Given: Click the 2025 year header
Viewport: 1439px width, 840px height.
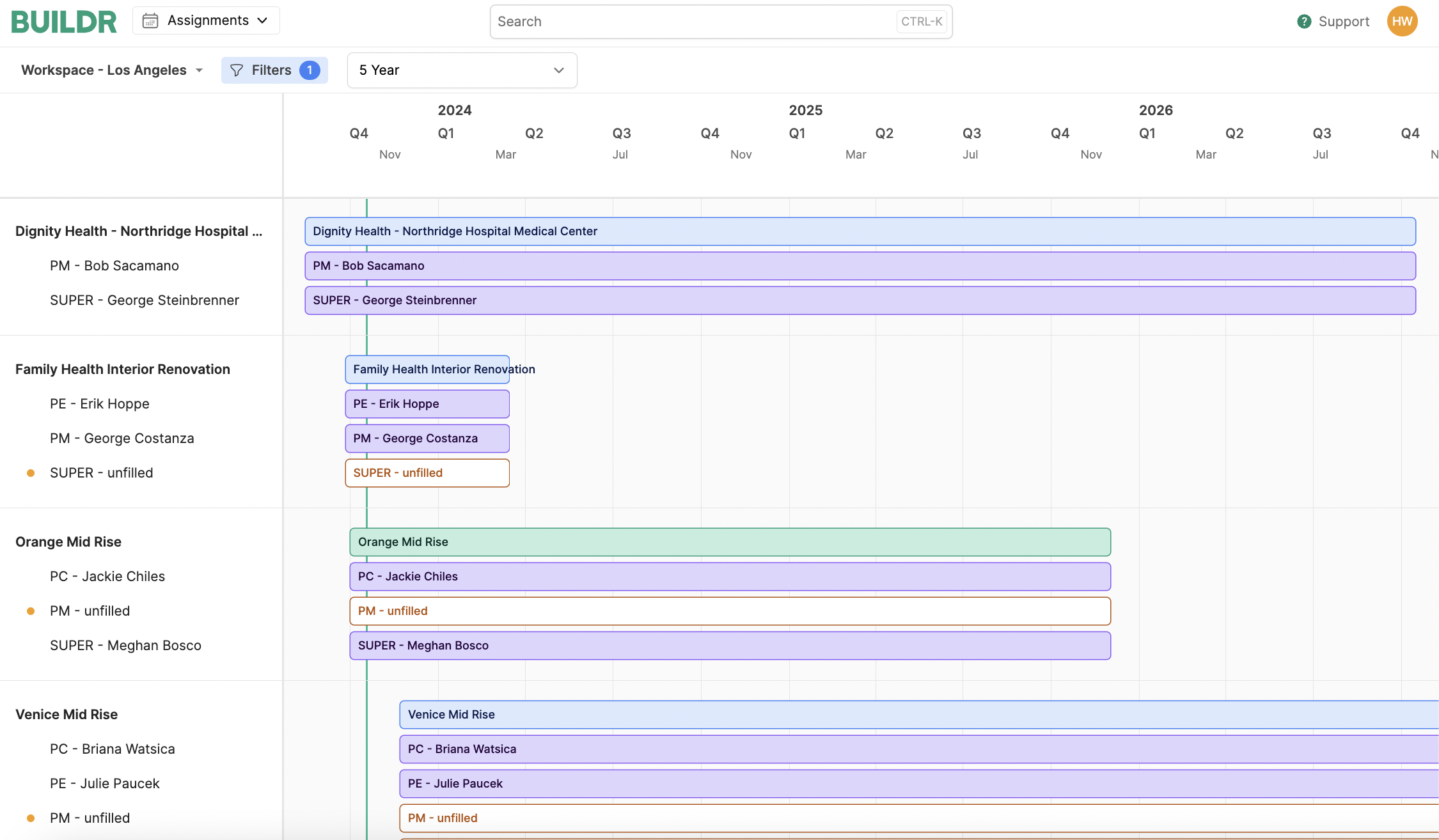Looking at the screenshot, I should [806, 110].
